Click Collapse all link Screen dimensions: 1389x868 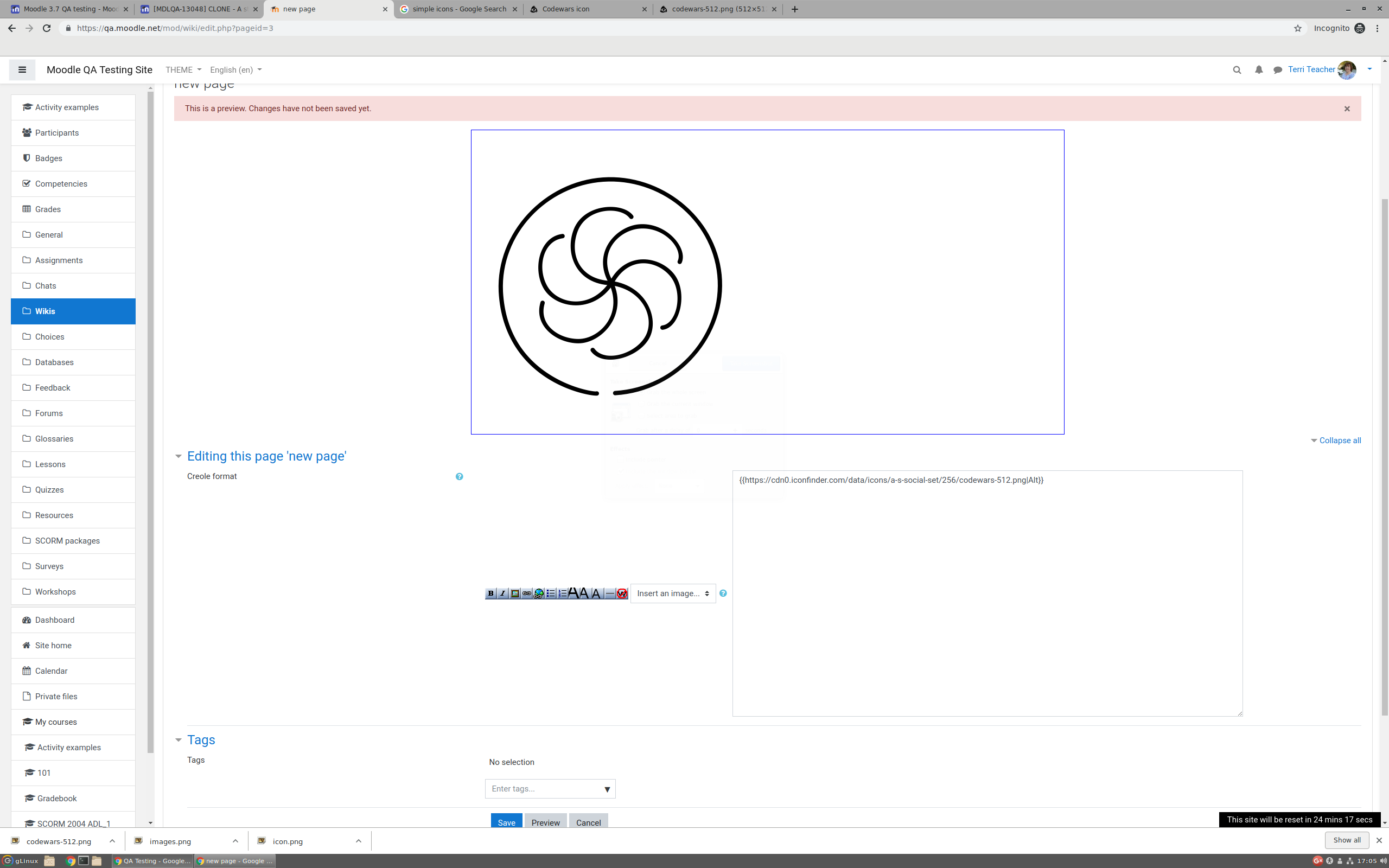[1340, 441]
